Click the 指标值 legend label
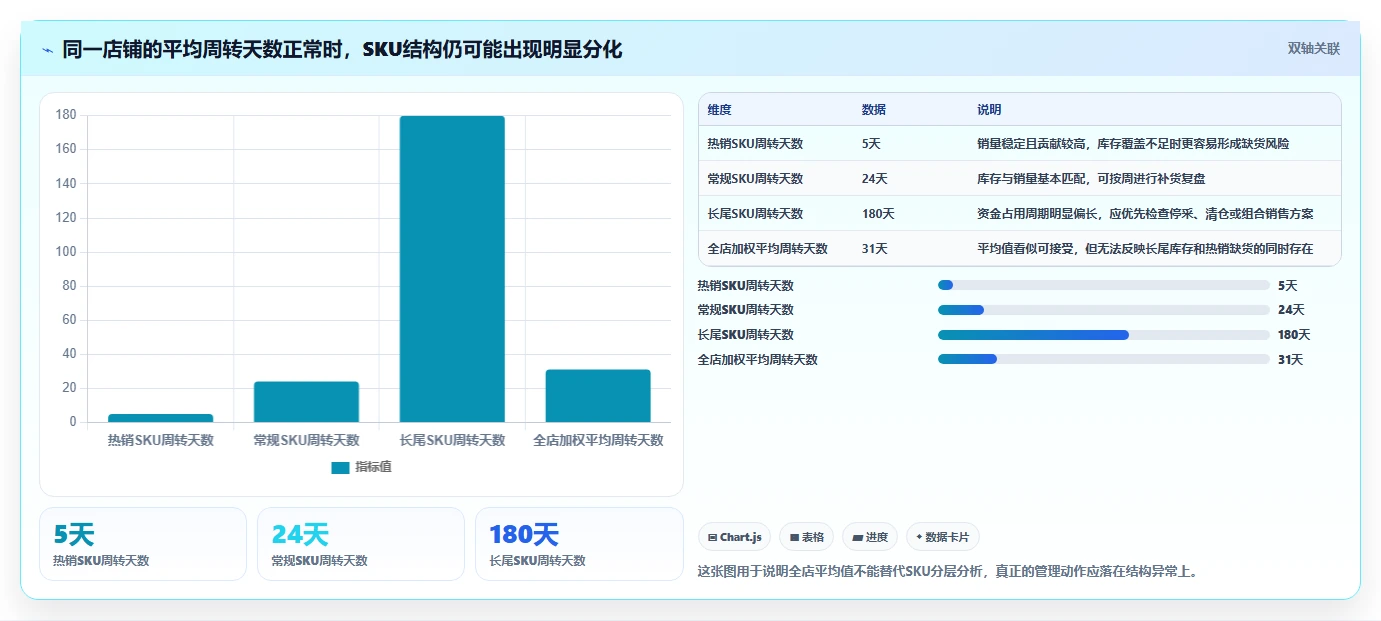The width and height of the screenshot is (1381, 621). (x=373, y=467)
